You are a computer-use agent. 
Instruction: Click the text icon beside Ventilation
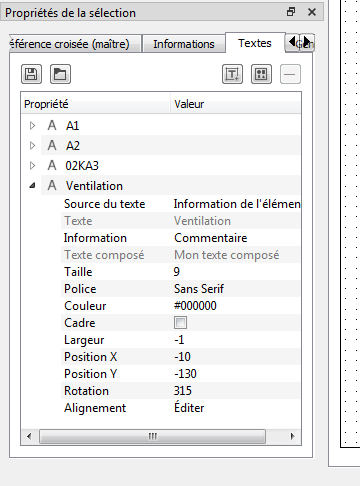click(x=52, y=185)
